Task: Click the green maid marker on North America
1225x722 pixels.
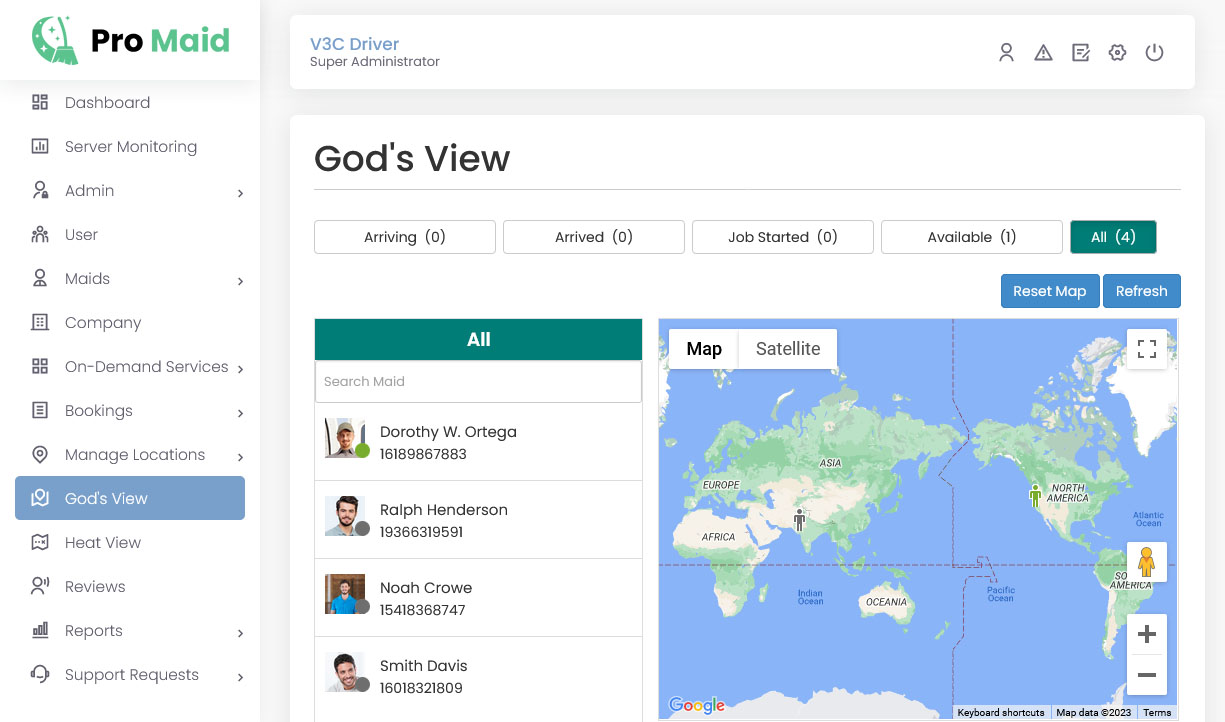Action: click(x=1035, y=495)
